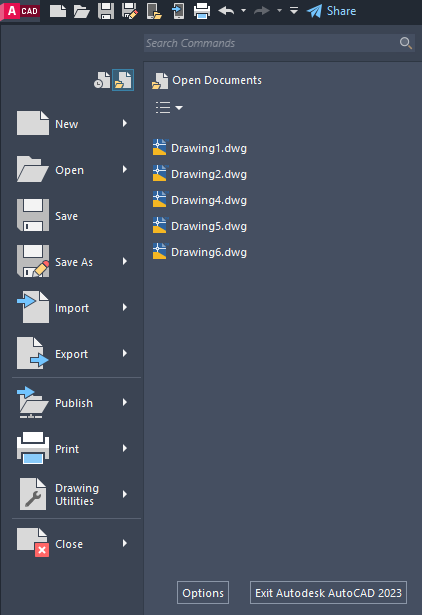
Task: Click the Open folder icon in toolbar
Action: coord(82,11)
